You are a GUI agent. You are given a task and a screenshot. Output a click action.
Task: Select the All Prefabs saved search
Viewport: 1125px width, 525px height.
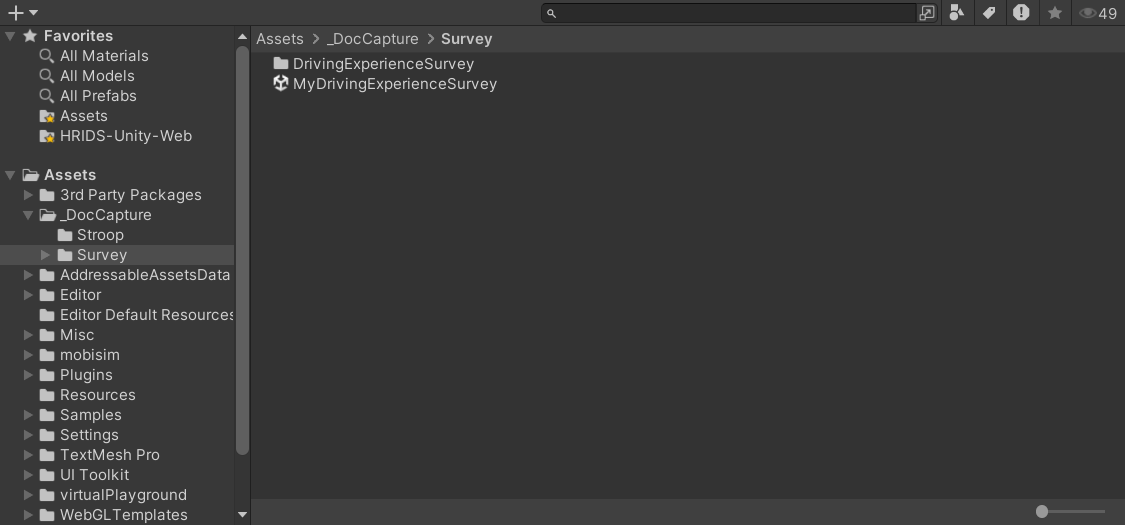(x=98, y=96)
